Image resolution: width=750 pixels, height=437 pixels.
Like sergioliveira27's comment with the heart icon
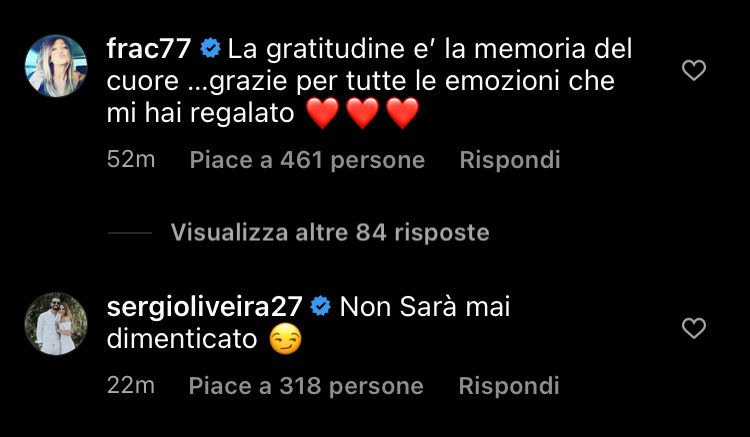[694, 328]
